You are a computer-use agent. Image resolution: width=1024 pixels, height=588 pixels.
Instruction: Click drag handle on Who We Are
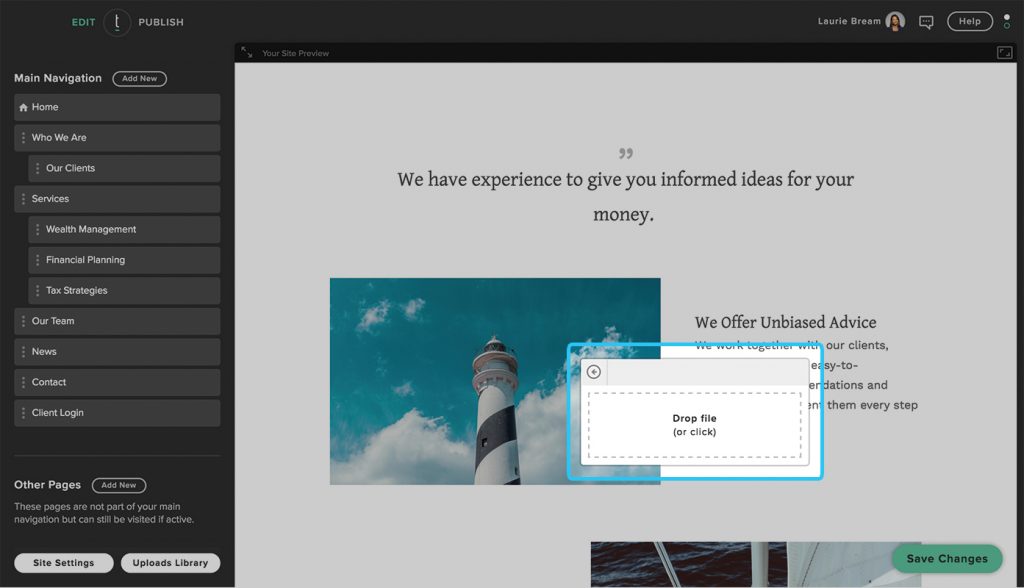click(x=23, y=138)
